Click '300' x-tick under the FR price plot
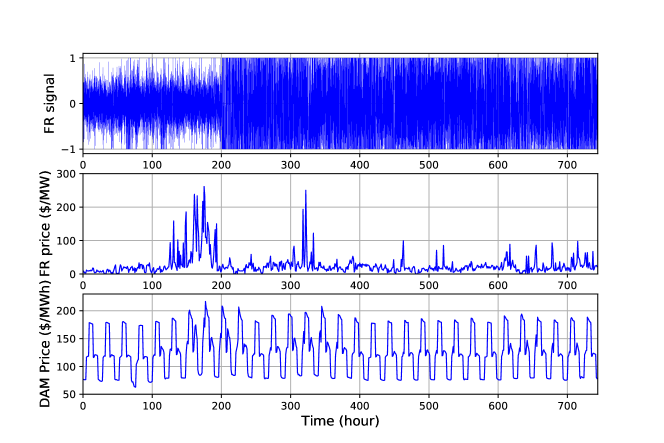Viewport: 664px width, 443px height. [x=290, y=286]
